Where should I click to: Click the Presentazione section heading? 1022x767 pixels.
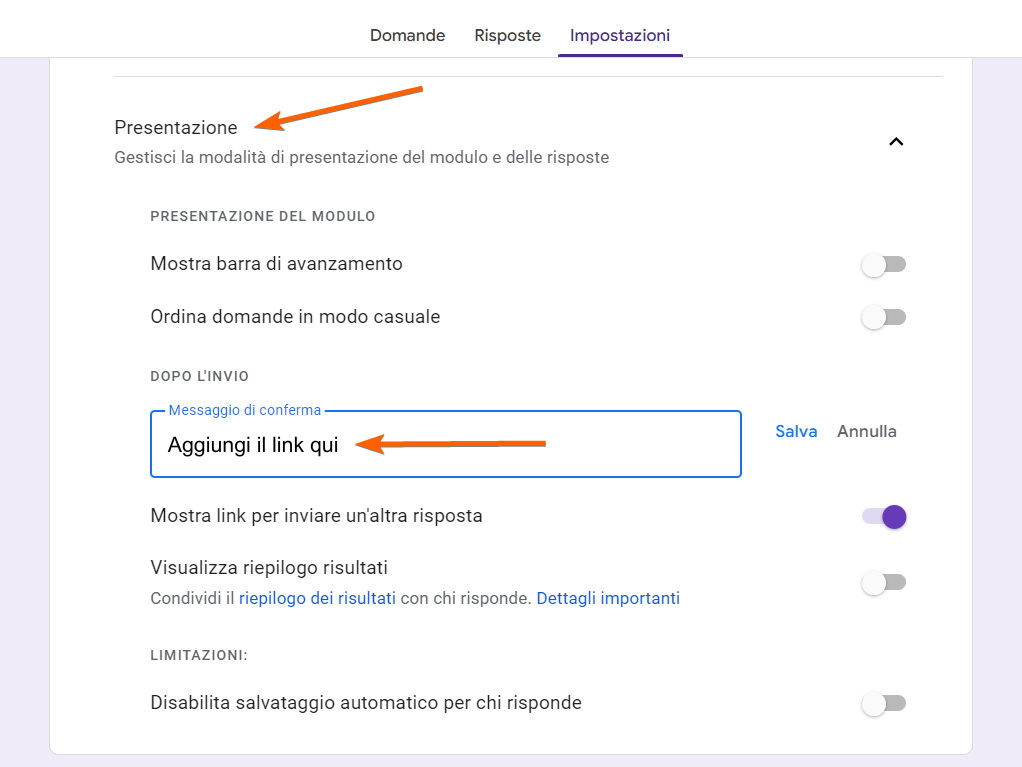(176, 128)
